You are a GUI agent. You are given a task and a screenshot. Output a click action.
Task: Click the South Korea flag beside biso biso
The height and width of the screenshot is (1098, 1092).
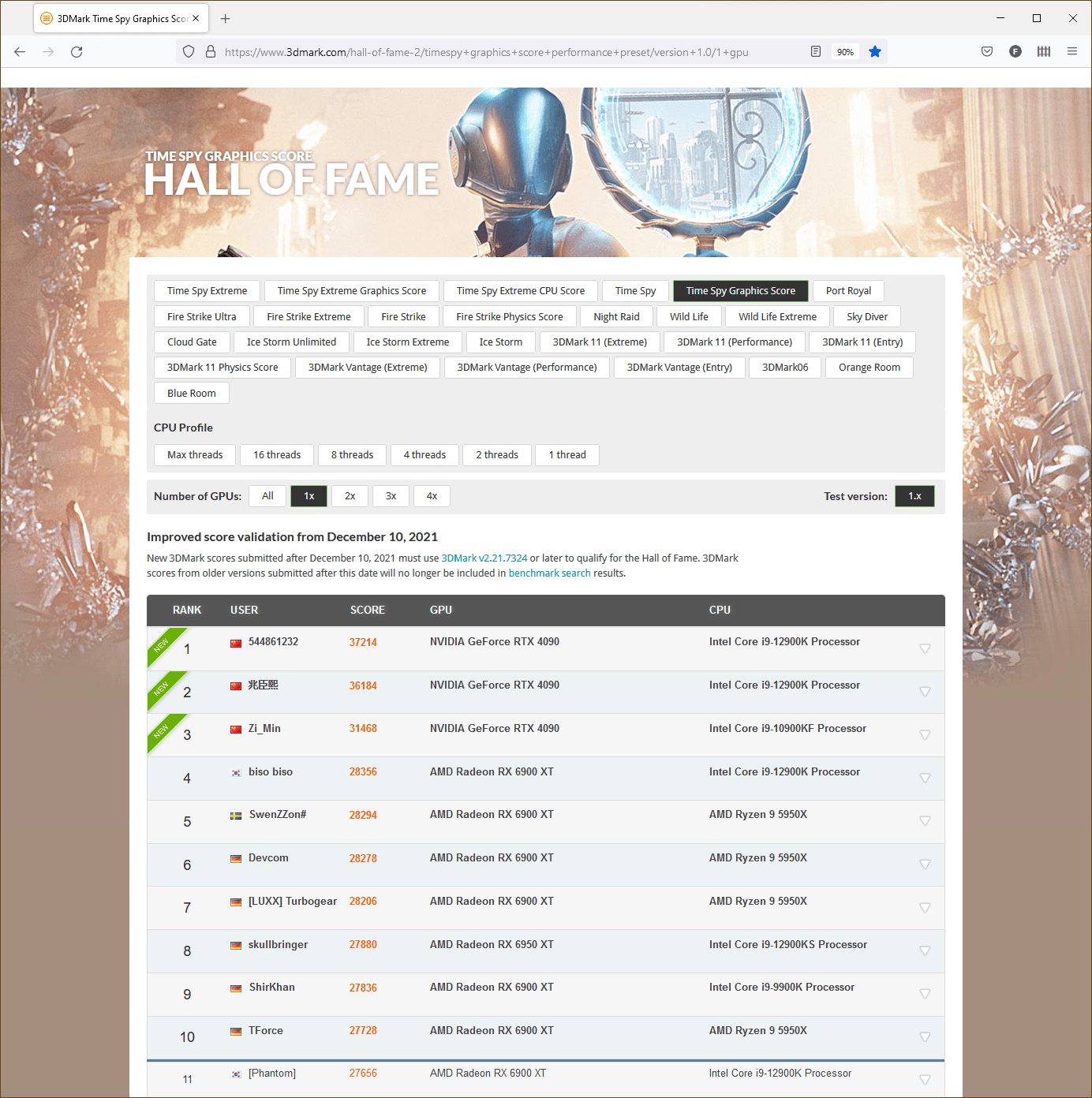point(236,773)
